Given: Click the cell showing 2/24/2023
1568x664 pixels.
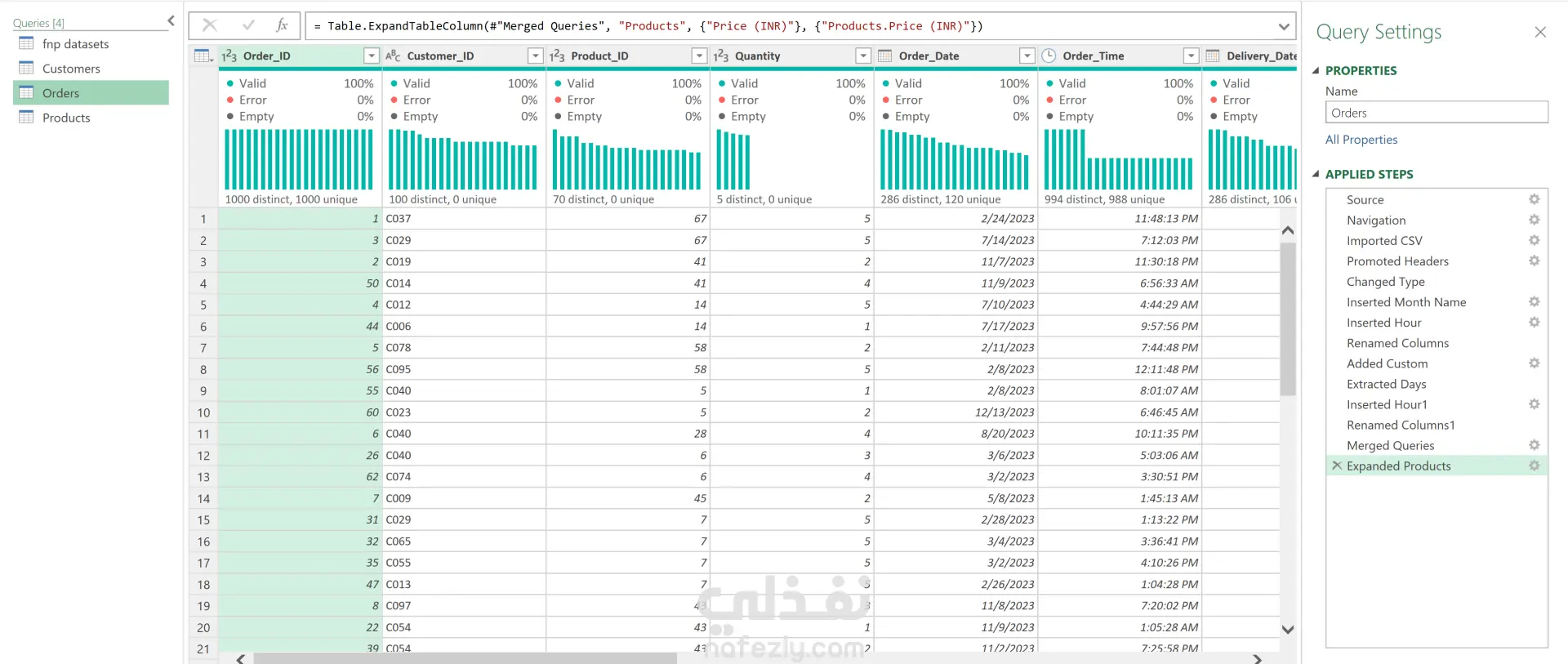Looking at the screenshot, I should click(x=955, y=219).
